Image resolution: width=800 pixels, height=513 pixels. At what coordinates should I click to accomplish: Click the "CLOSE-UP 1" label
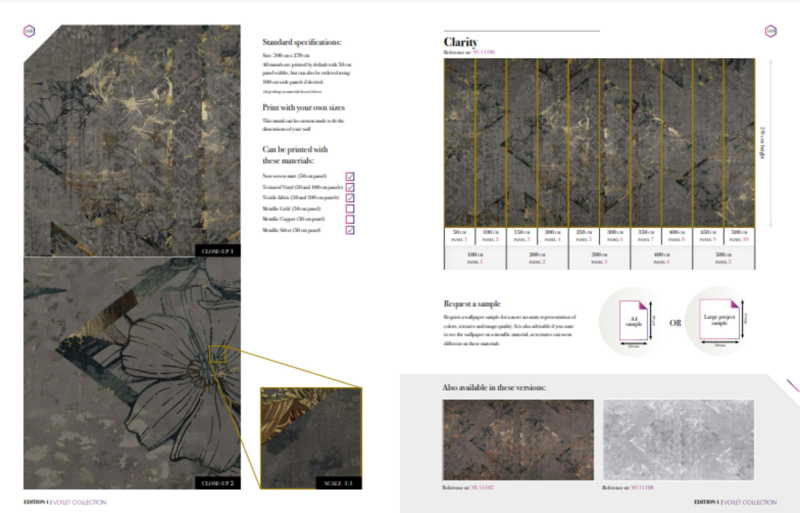(218, 251)
